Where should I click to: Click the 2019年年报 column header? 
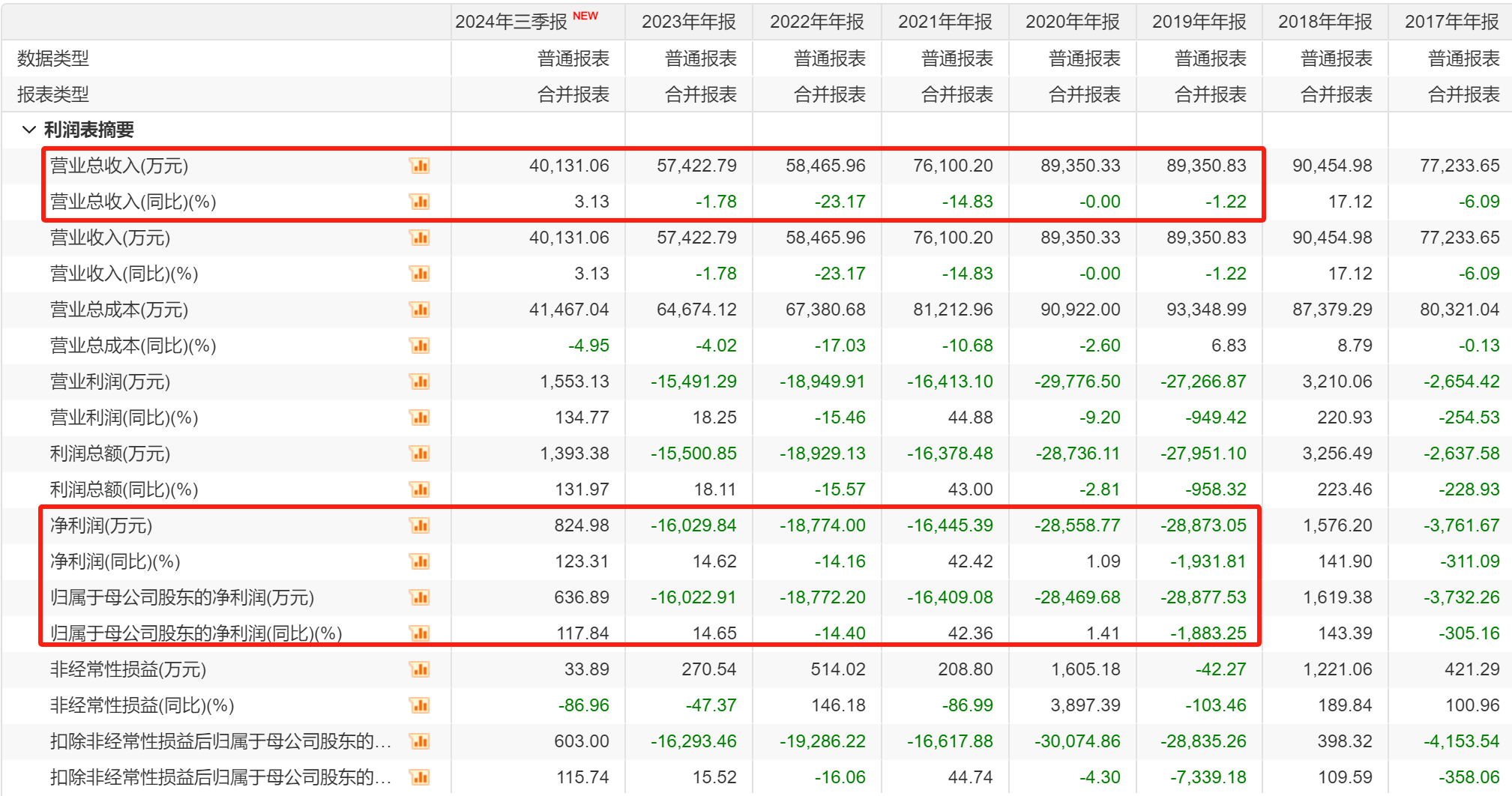1199,22
